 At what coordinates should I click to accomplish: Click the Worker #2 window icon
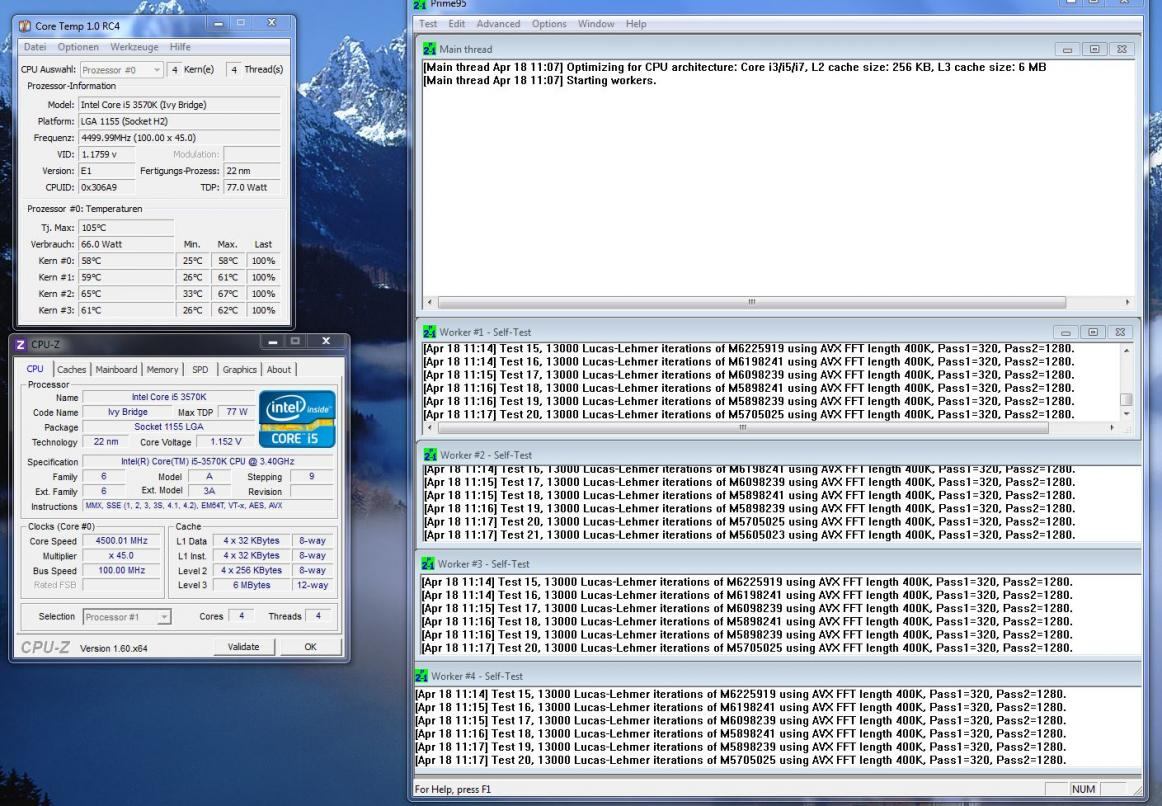click(x=430, y=455)
